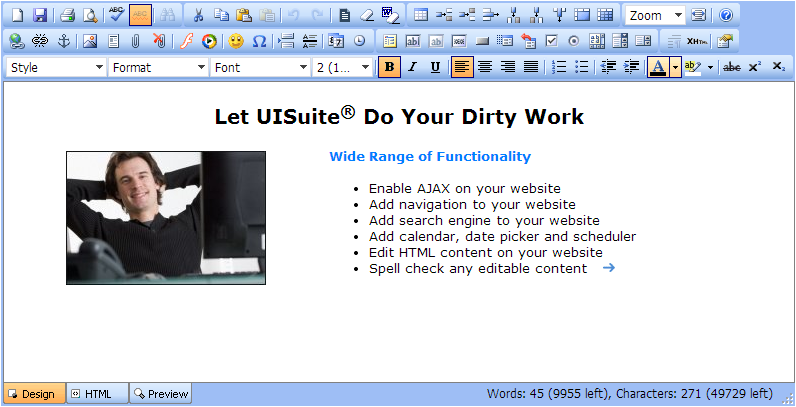Insert Flash with the Flash icon
Image resolution: width=796 pixels, height=407 pixels.
coord(186,41)
